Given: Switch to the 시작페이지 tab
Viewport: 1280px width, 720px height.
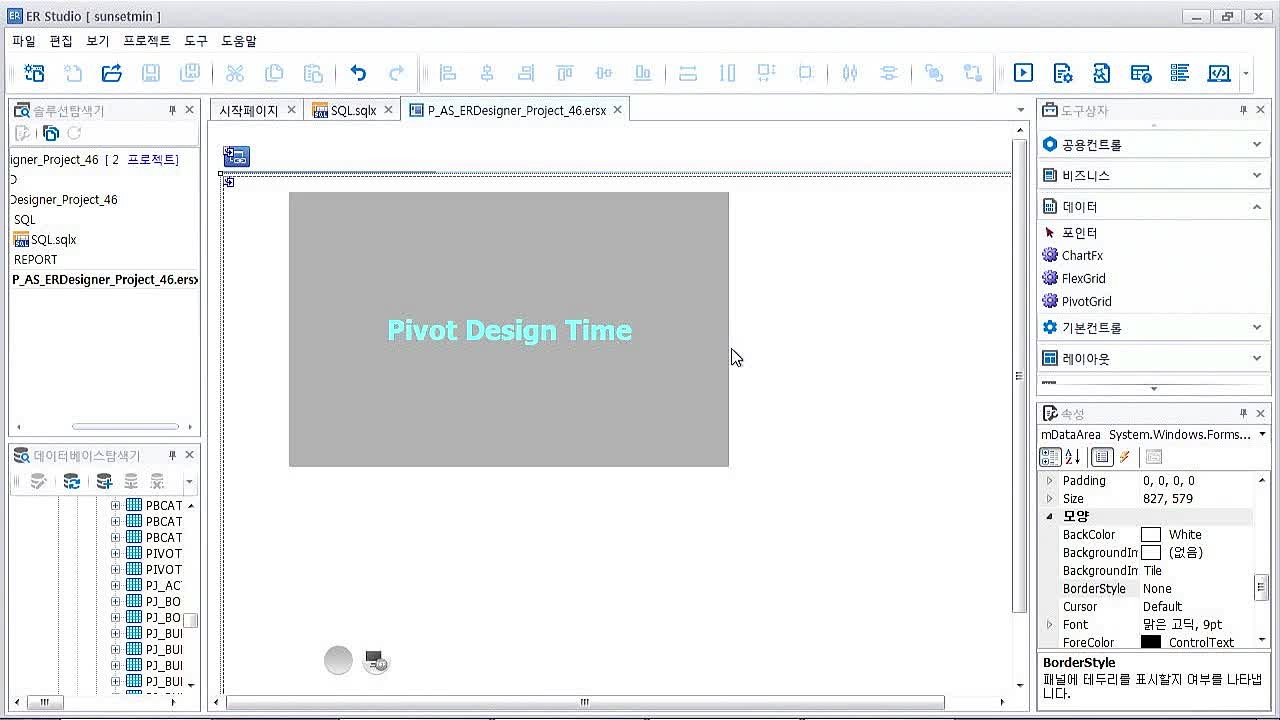Looking at the screenshot, I should pyautogui.click(x=249, y=110).
